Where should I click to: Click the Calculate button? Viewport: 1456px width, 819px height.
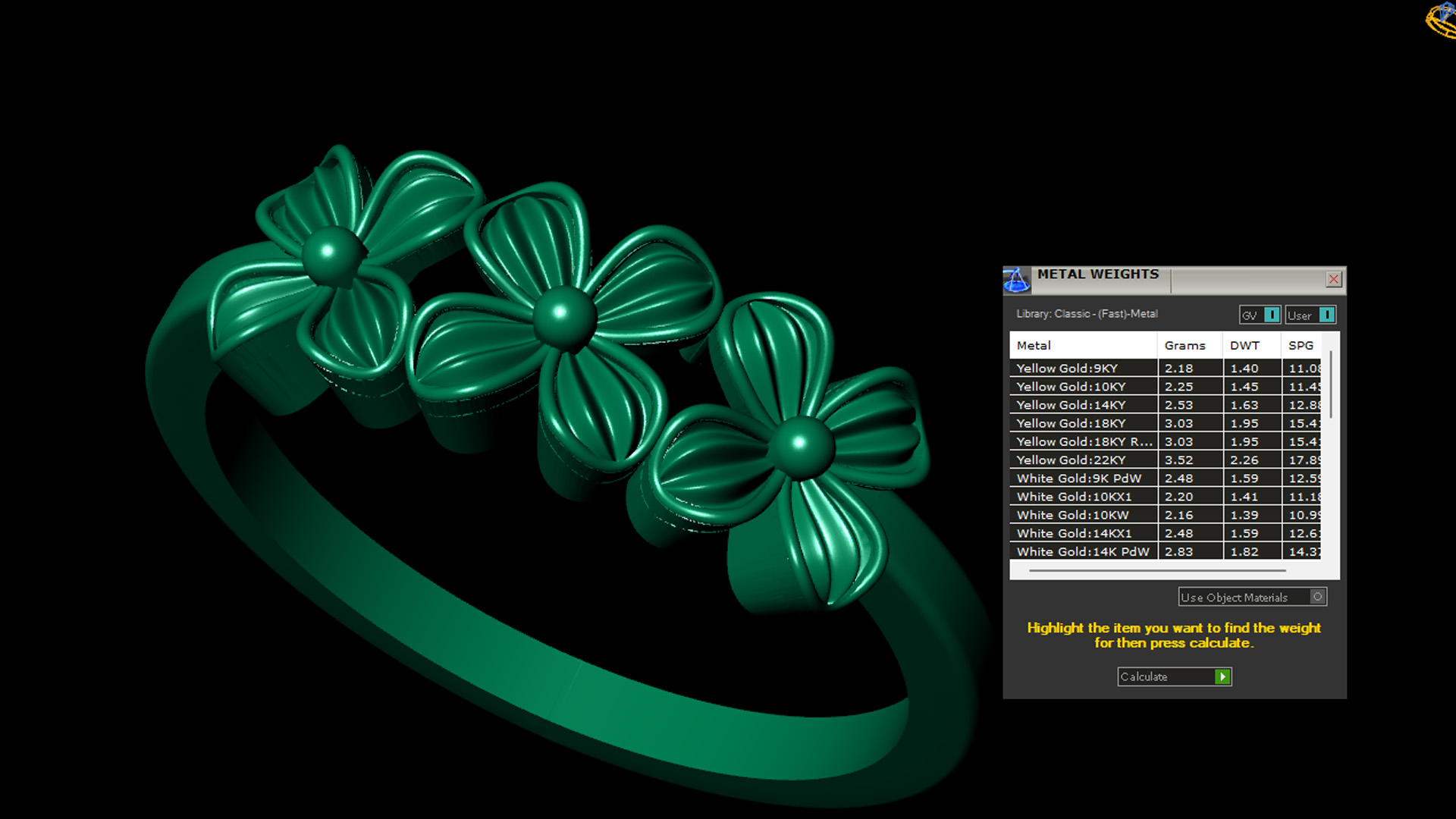pyautogui.click(x=1174, y=676)
